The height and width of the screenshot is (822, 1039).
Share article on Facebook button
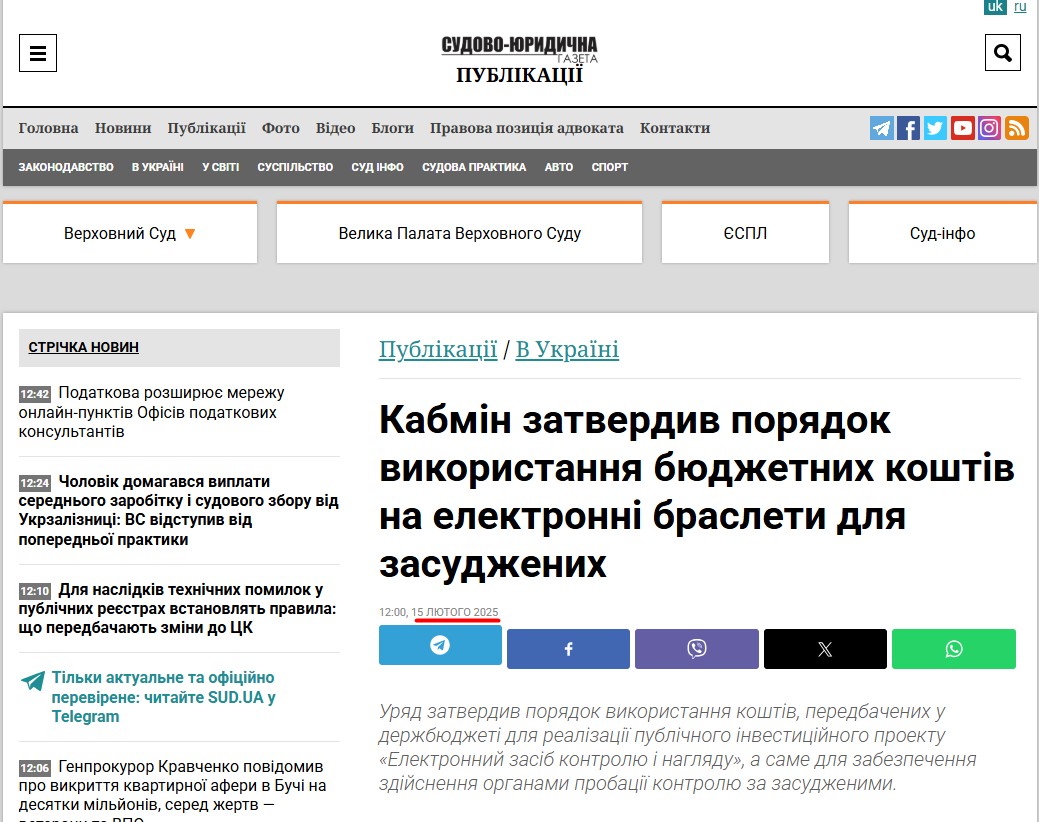569,649
